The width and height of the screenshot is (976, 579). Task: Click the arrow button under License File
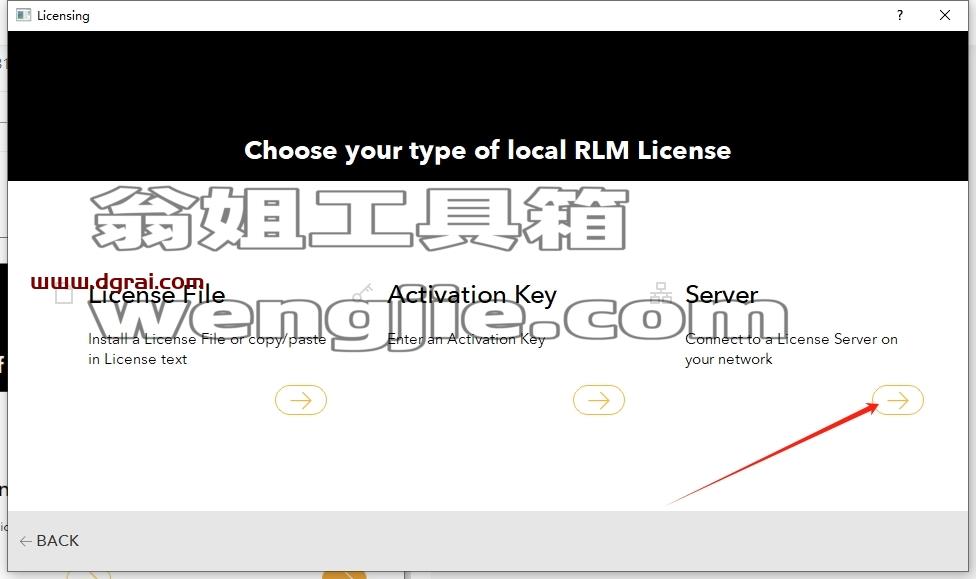pyautogui.click(x=301, y=400)
